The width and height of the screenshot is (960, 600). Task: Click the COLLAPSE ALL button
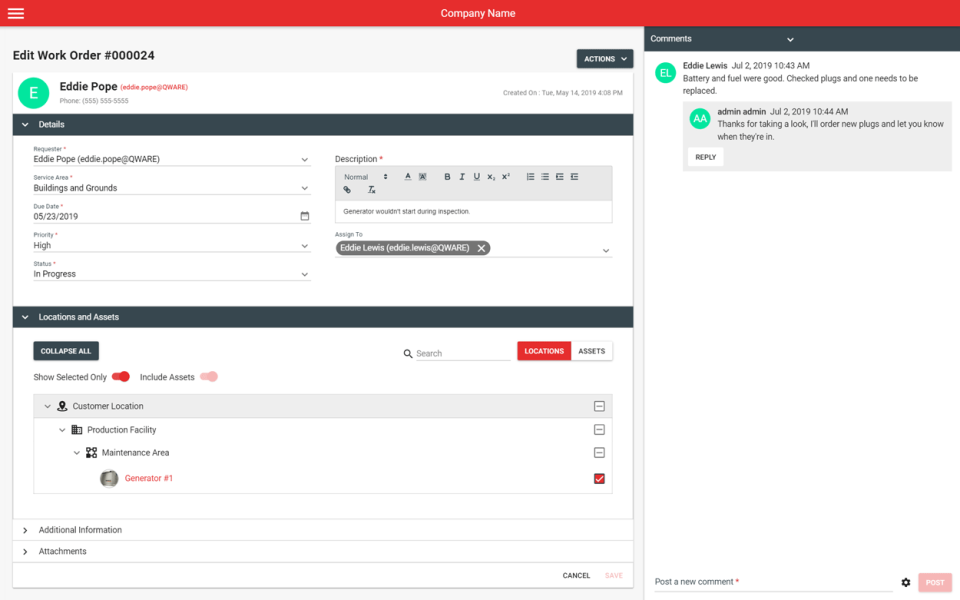coord(65,351)
